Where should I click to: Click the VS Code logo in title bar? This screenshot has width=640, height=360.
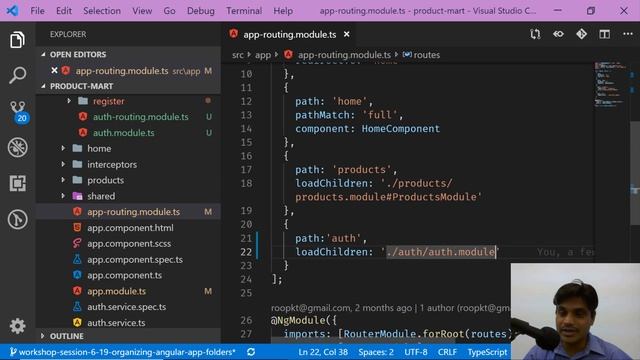coord(12,11)
